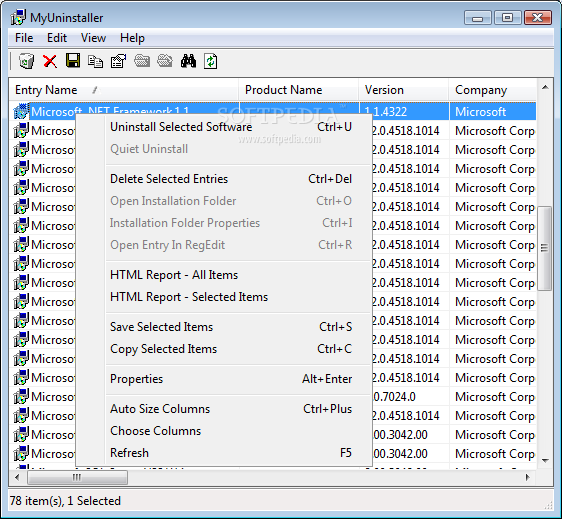Click the Installation Folder Properties toolbar icon

coord(165,61)
